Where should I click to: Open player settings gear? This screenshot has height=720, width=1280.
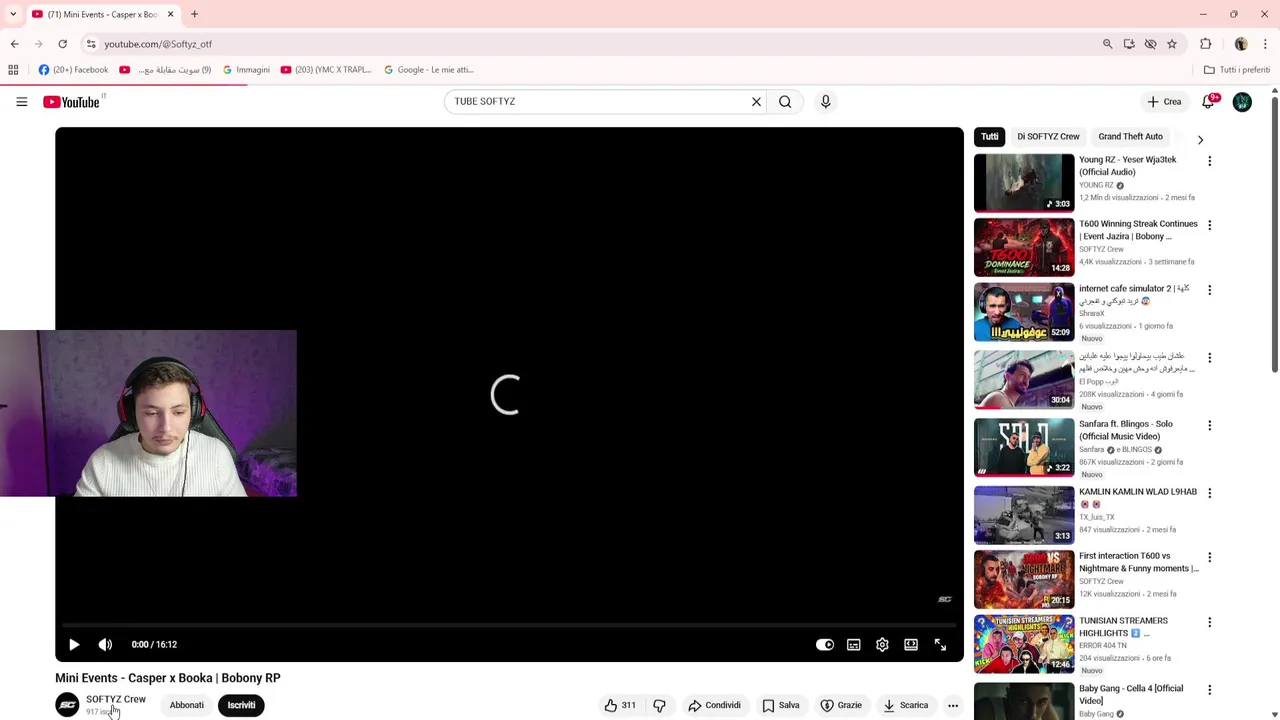click(x=882, y=645)
